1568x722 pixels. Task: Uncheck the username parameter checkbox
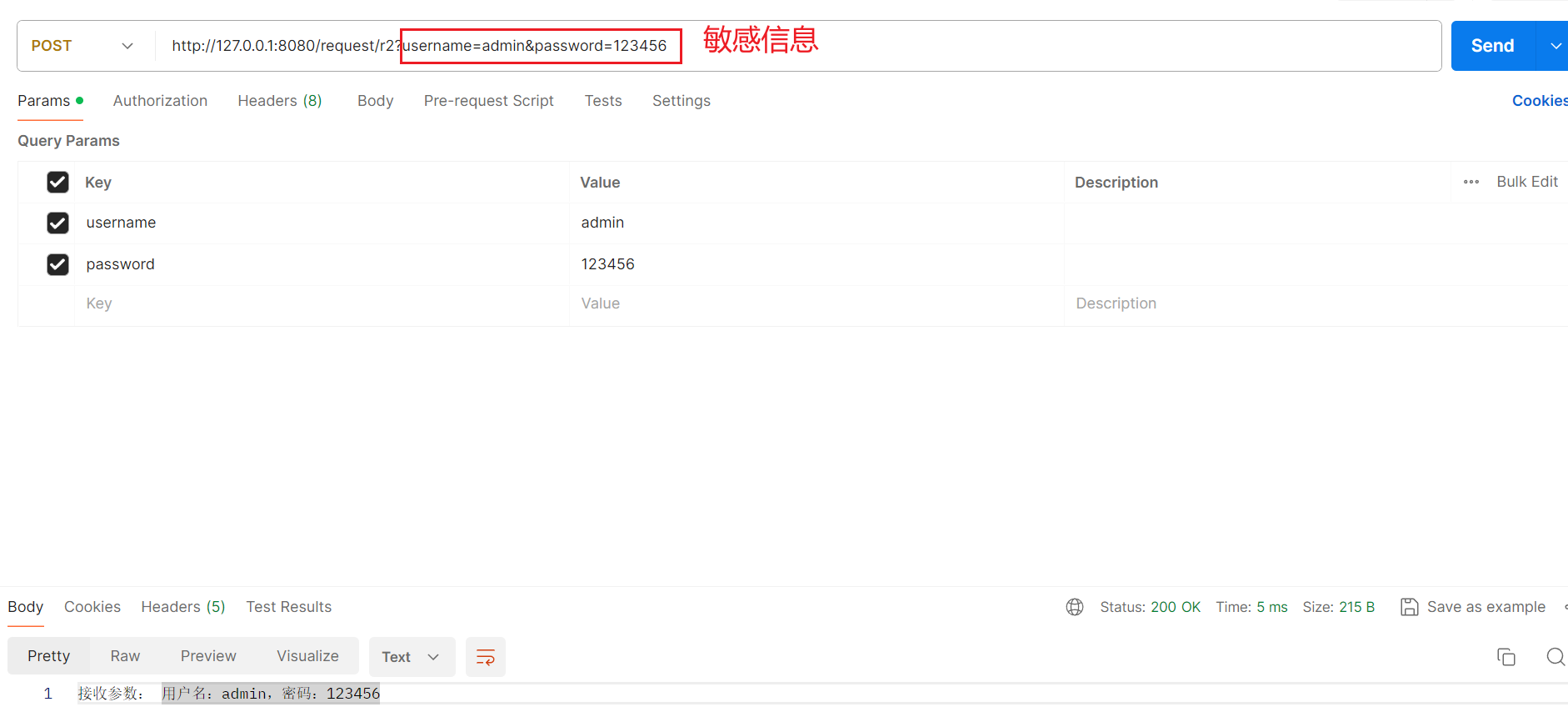point(57,223)
